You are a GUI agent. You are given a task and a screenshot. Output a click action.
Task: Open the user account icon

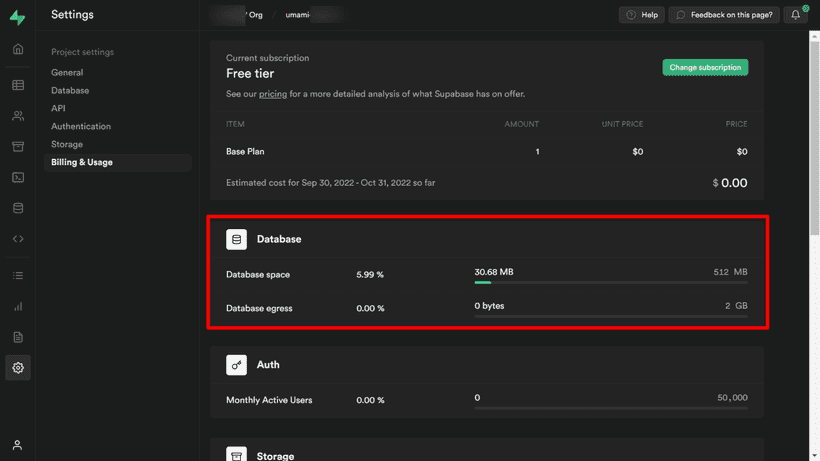[17, 445]
